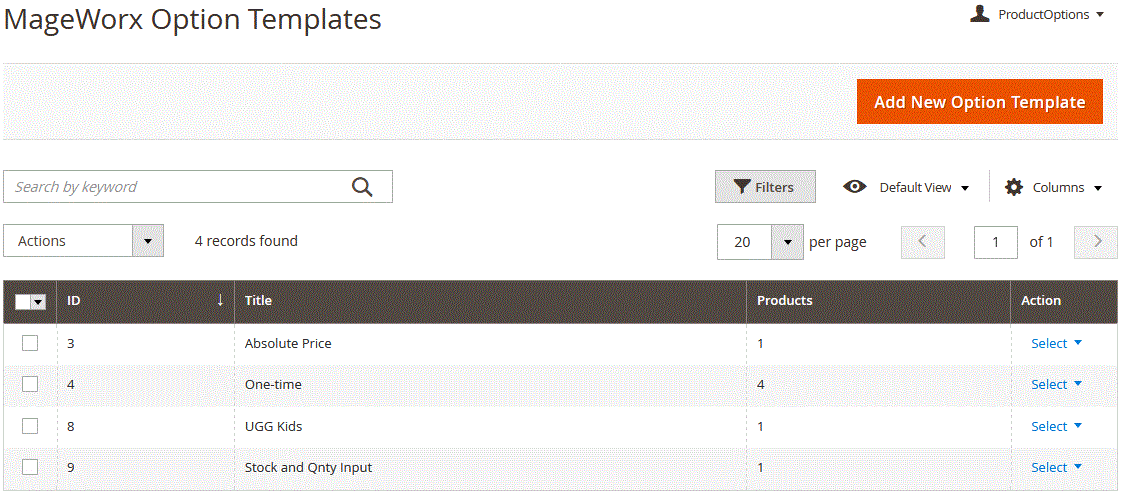This screenshot has height=496, width=1121.
Task: Open Select action menu for UGG Kids
Action: pyautogui.click(x=1057, y=426)
